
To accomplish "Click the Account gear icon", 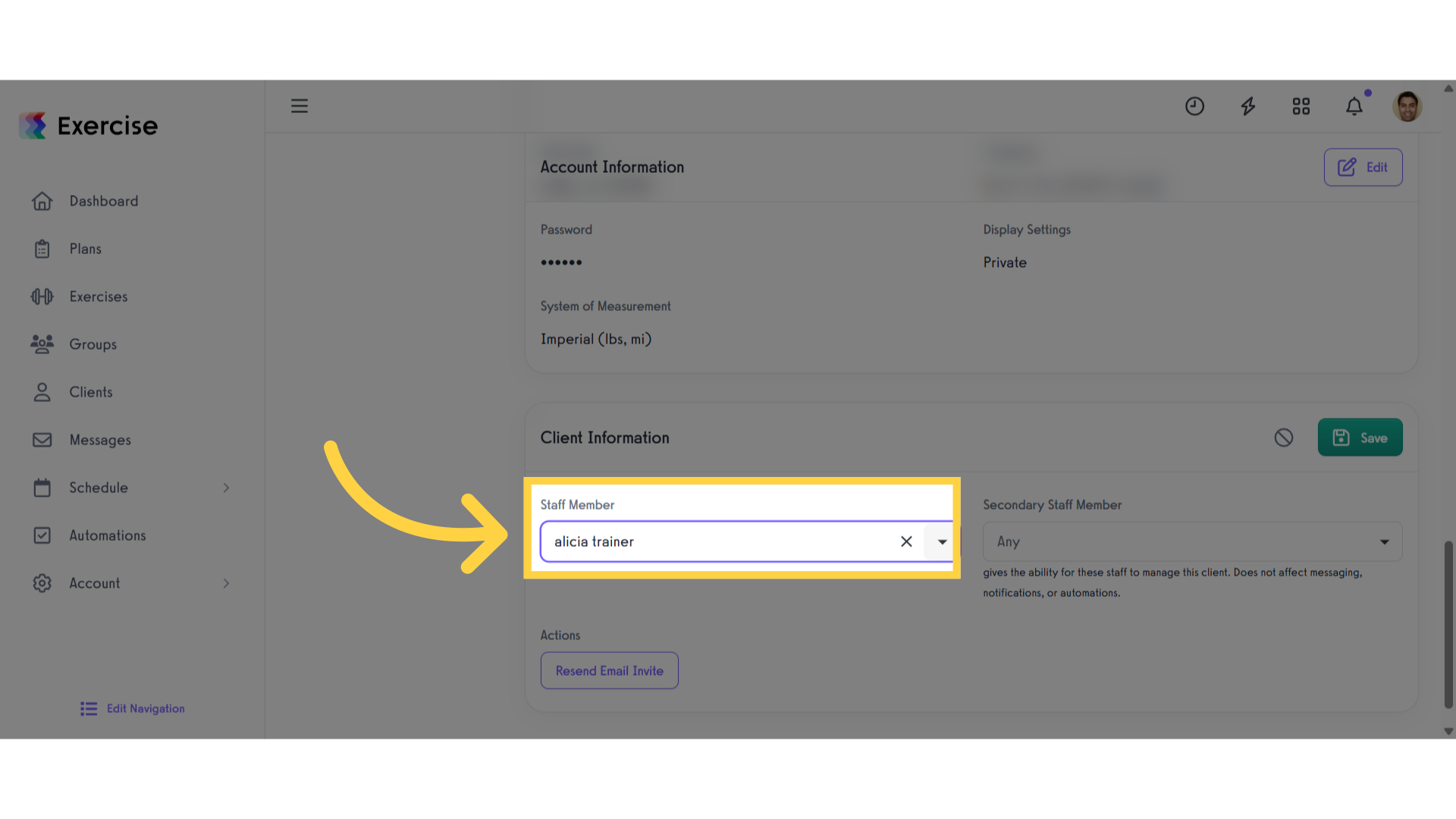I will (42, 583).
